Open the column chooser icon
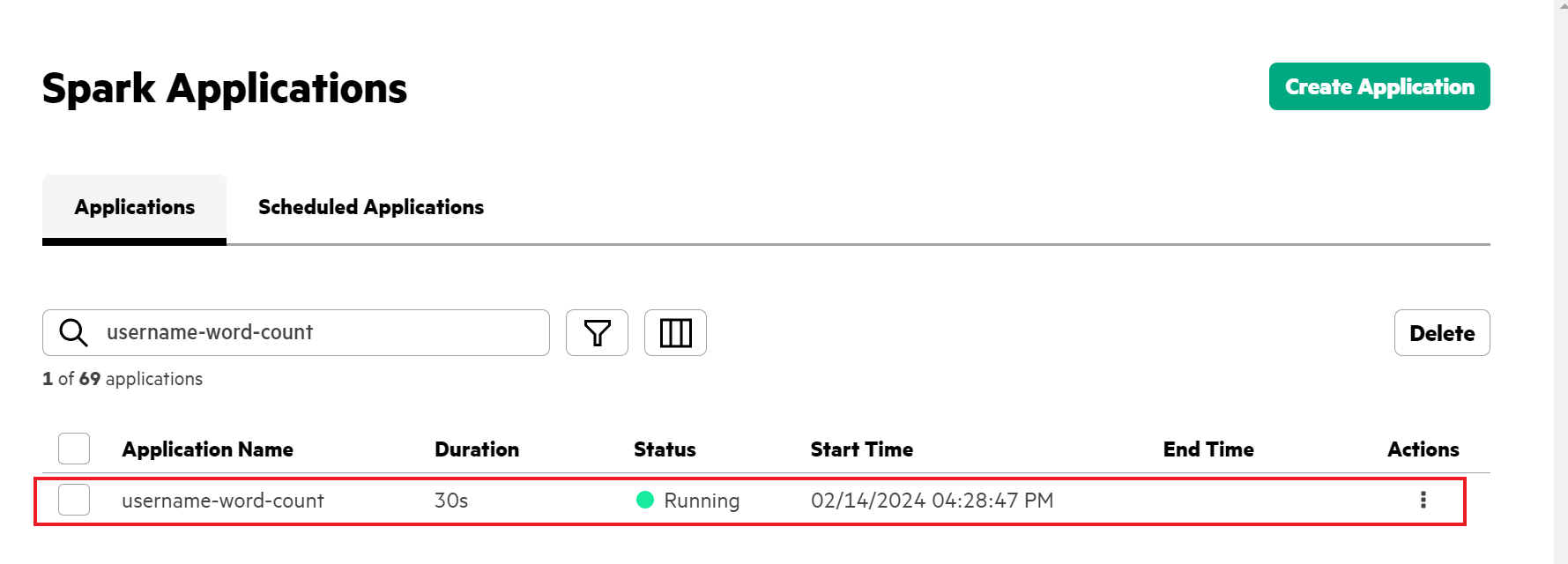 click(675, 333)
